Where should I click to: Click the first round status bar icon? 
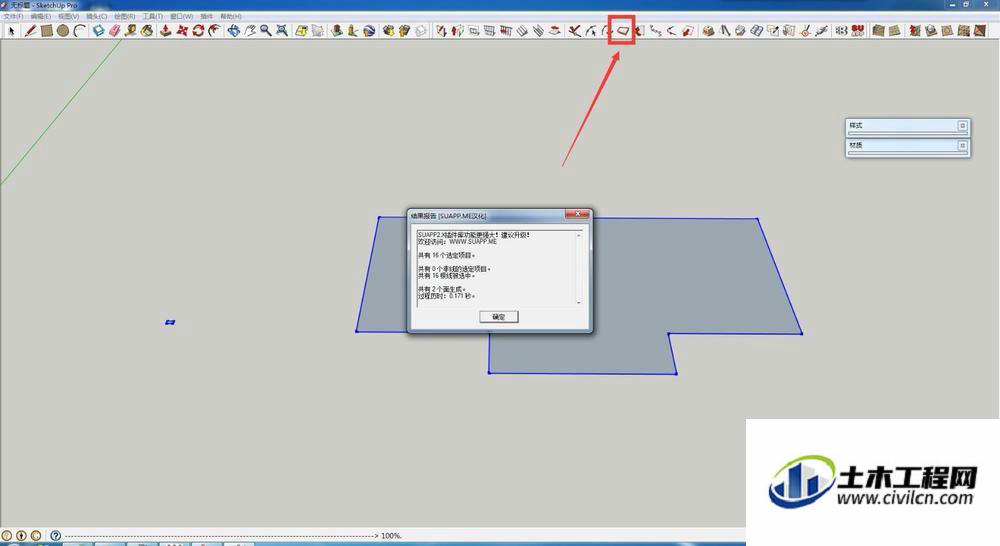pyautogui.click(x=6, y=536)
